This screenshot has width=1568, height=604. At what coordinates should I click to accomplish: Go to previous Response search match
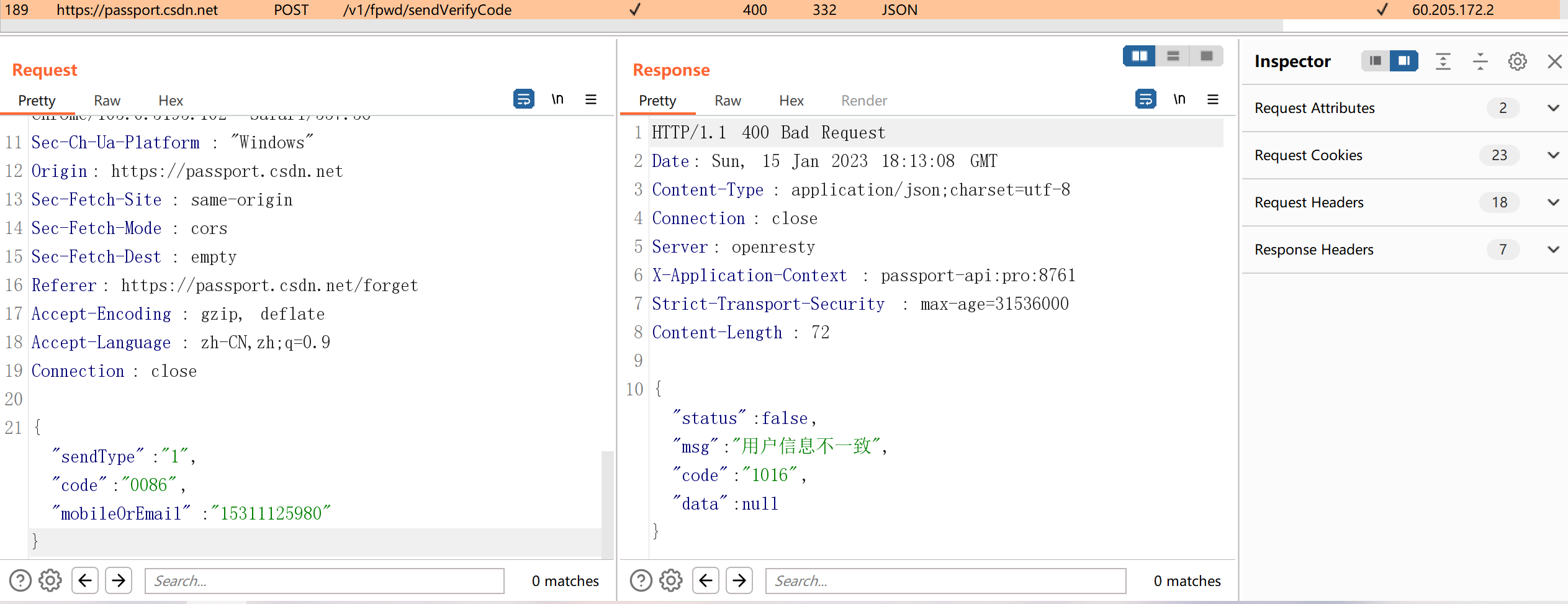point(706,581)
